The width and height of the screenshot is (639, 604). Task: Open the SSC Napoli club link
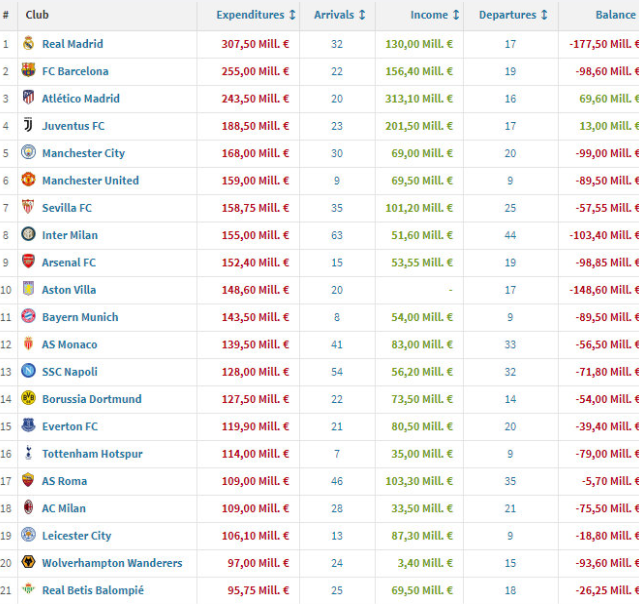(x=70, y=371)
